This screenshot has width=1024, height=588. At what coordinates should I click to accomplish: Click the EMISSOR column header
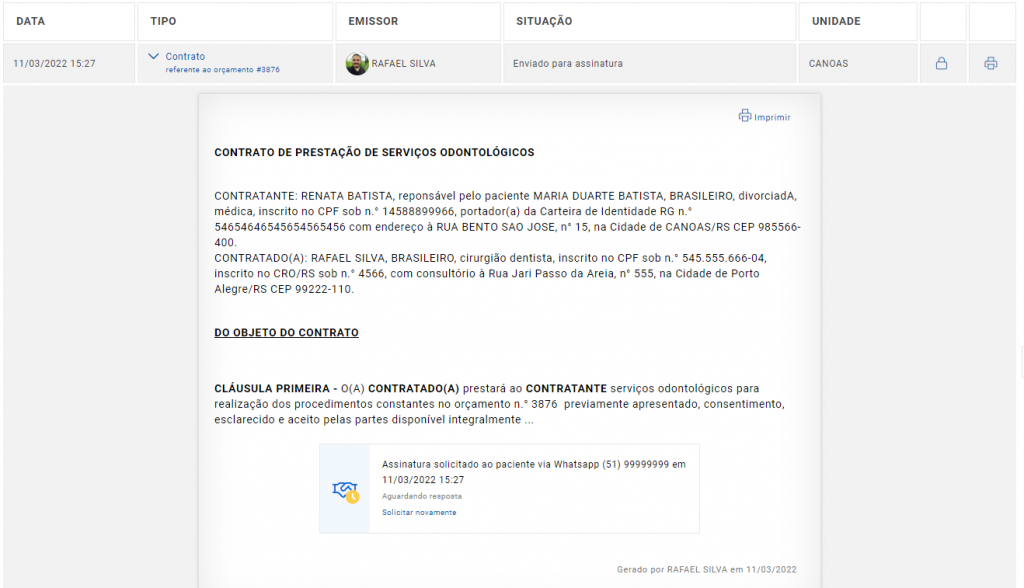point(373,21)
